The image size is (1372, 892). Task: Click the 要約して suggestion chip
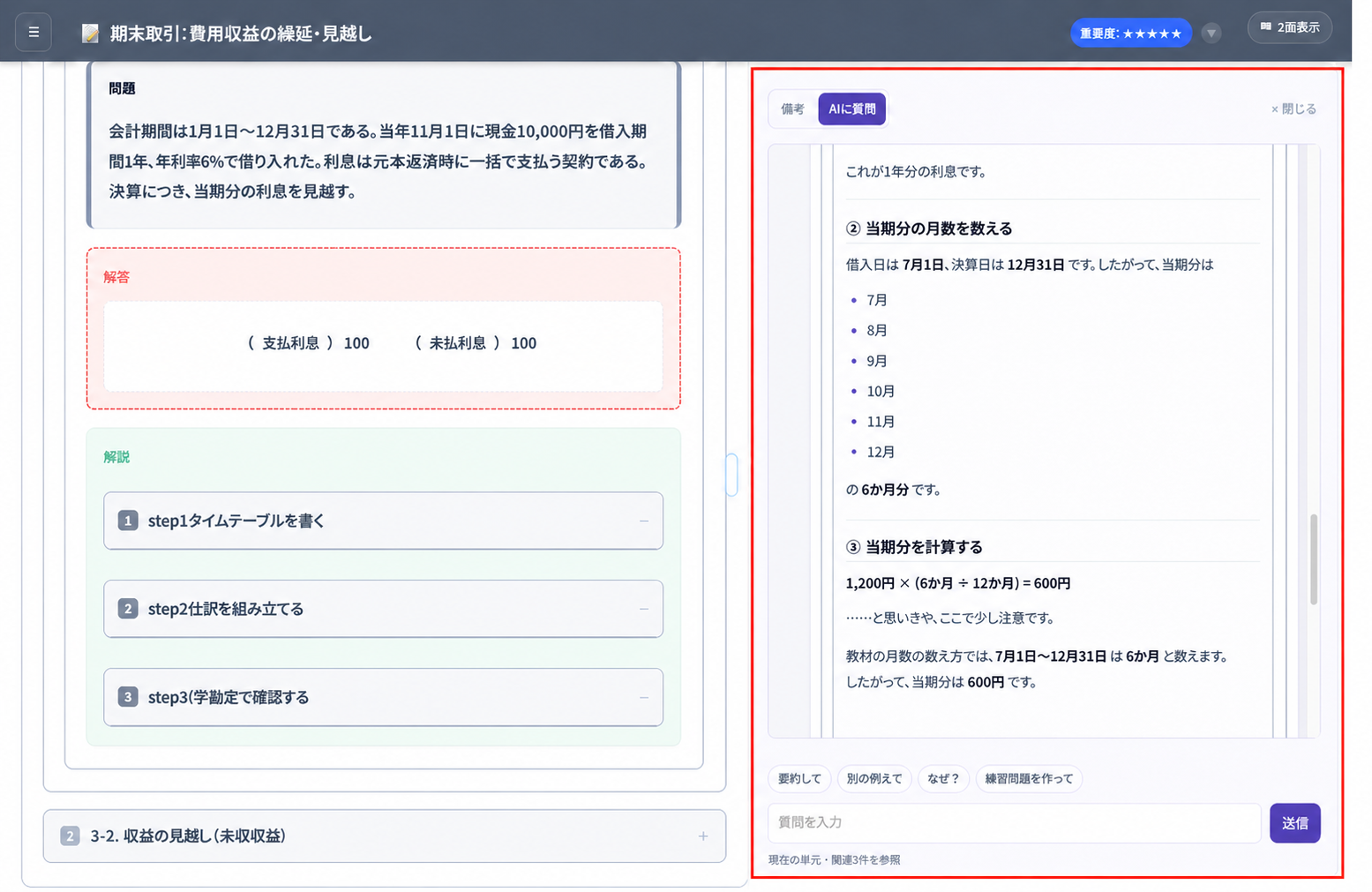pos(799,779)
